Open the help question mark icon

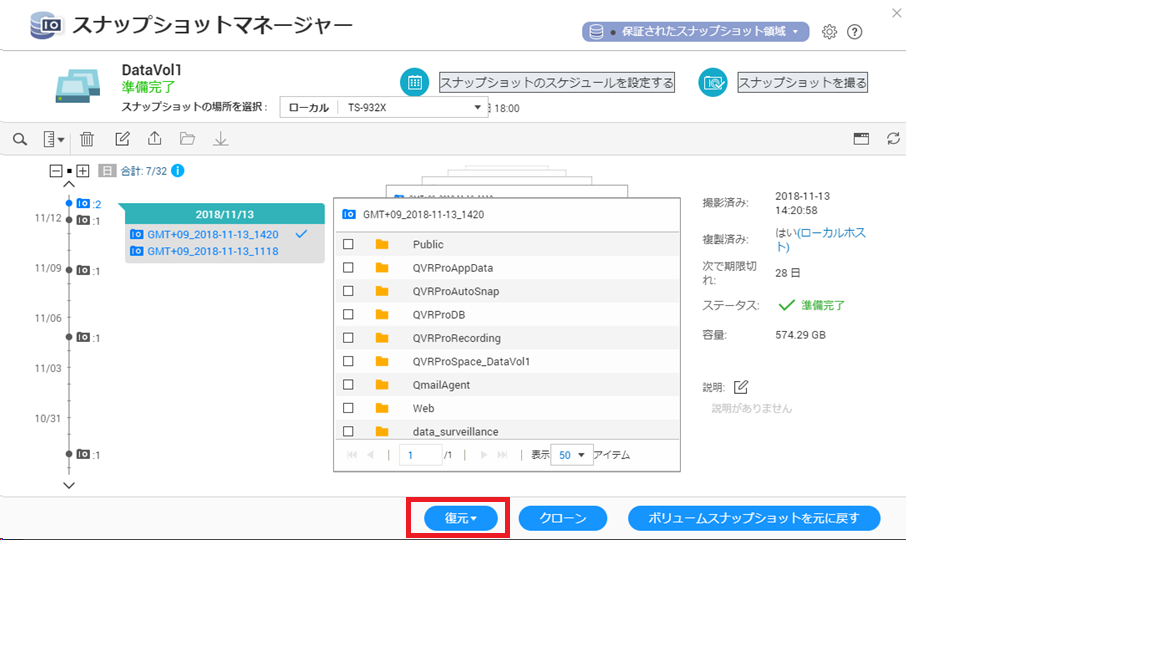click(x=854, y=32)
